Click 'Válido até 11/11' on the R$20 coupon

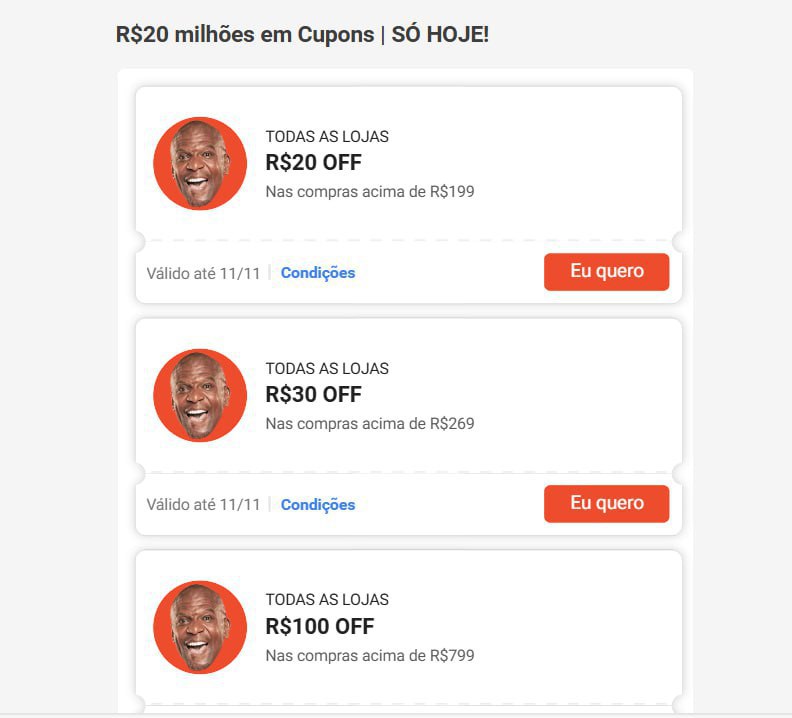[203, 273]
